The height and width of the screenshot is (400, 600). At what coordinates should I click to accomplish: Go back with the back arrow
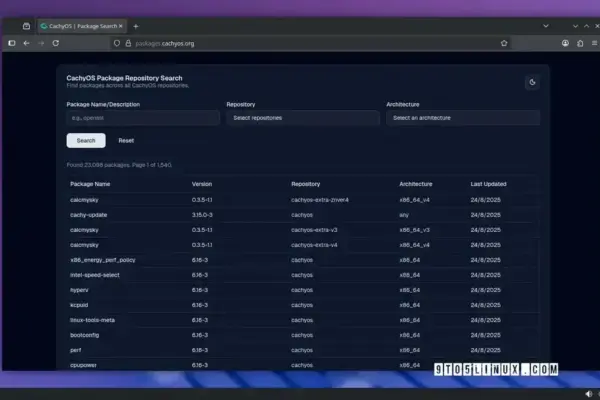(x=26, y=43)
